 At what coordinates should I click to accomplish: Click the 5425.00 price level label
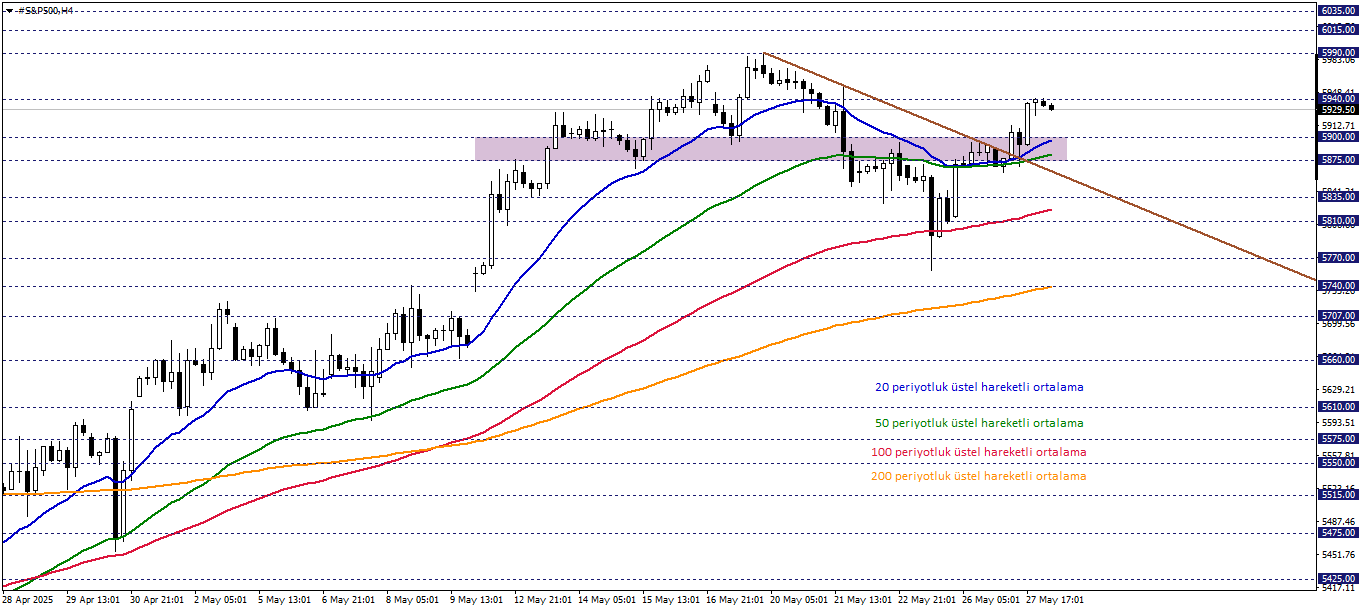pos(1338,579)
